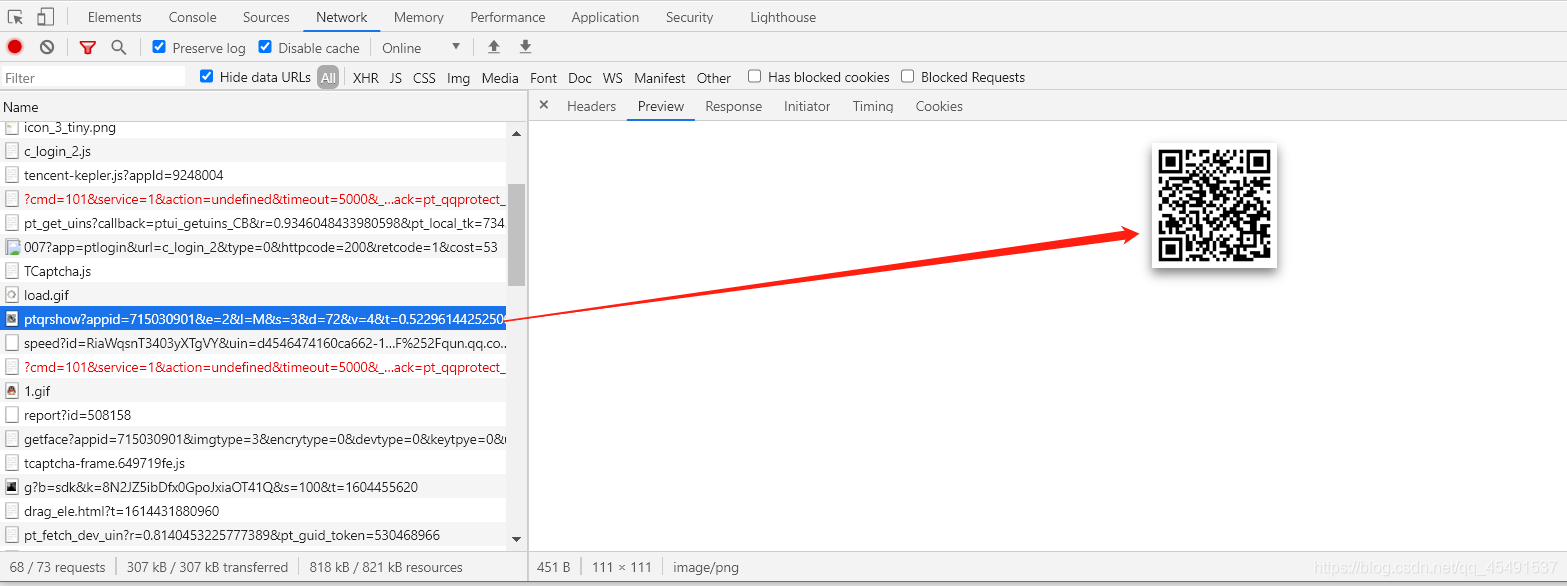Open the Security panel

tap(690, 17)
